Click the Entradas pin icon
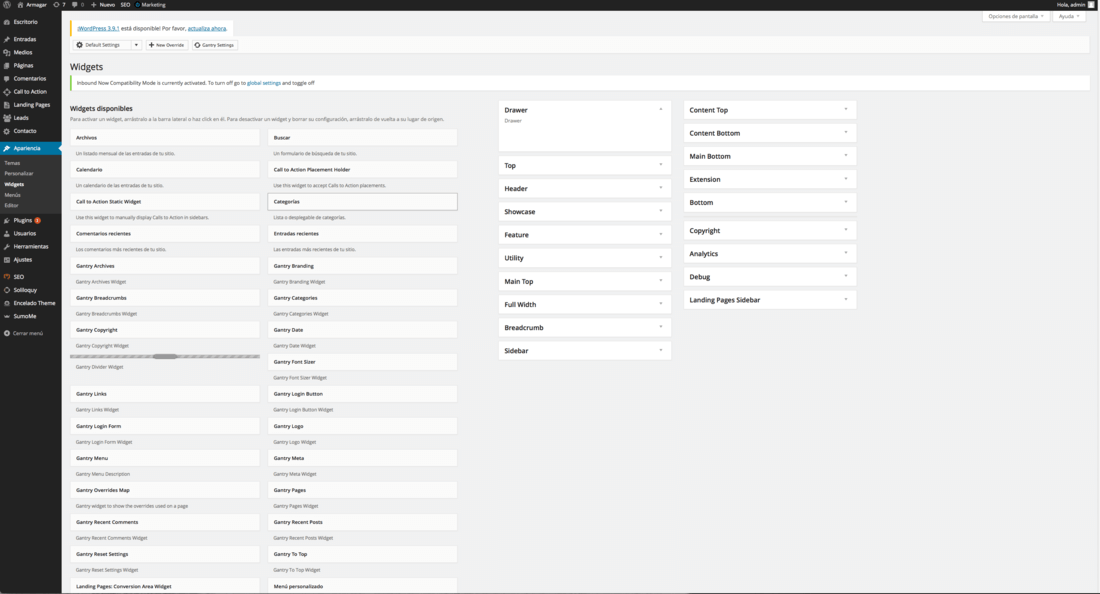 pos(6,39)
